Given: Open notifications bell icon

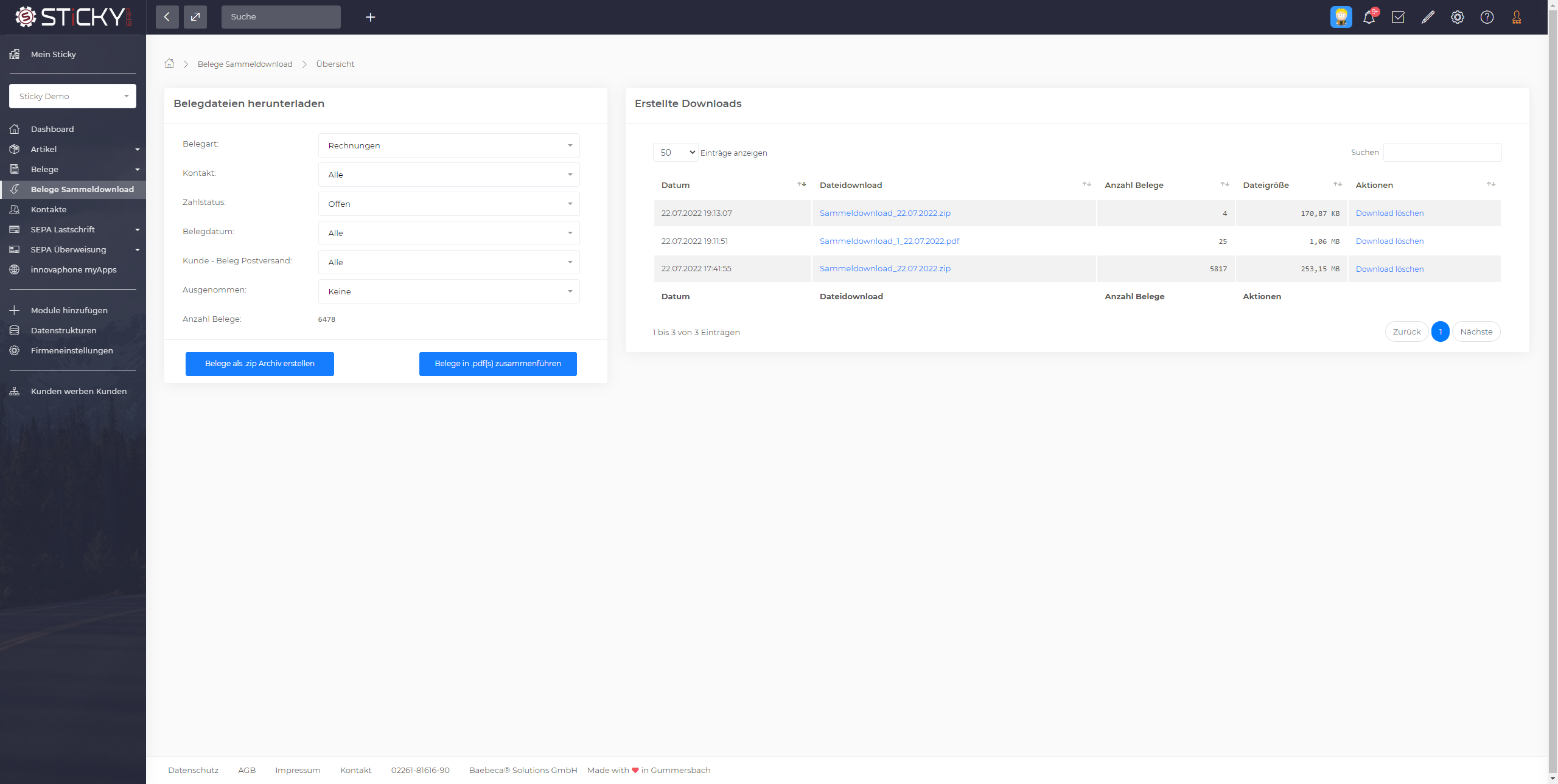Looking at the screenshot, I should tap(1369, 17).
